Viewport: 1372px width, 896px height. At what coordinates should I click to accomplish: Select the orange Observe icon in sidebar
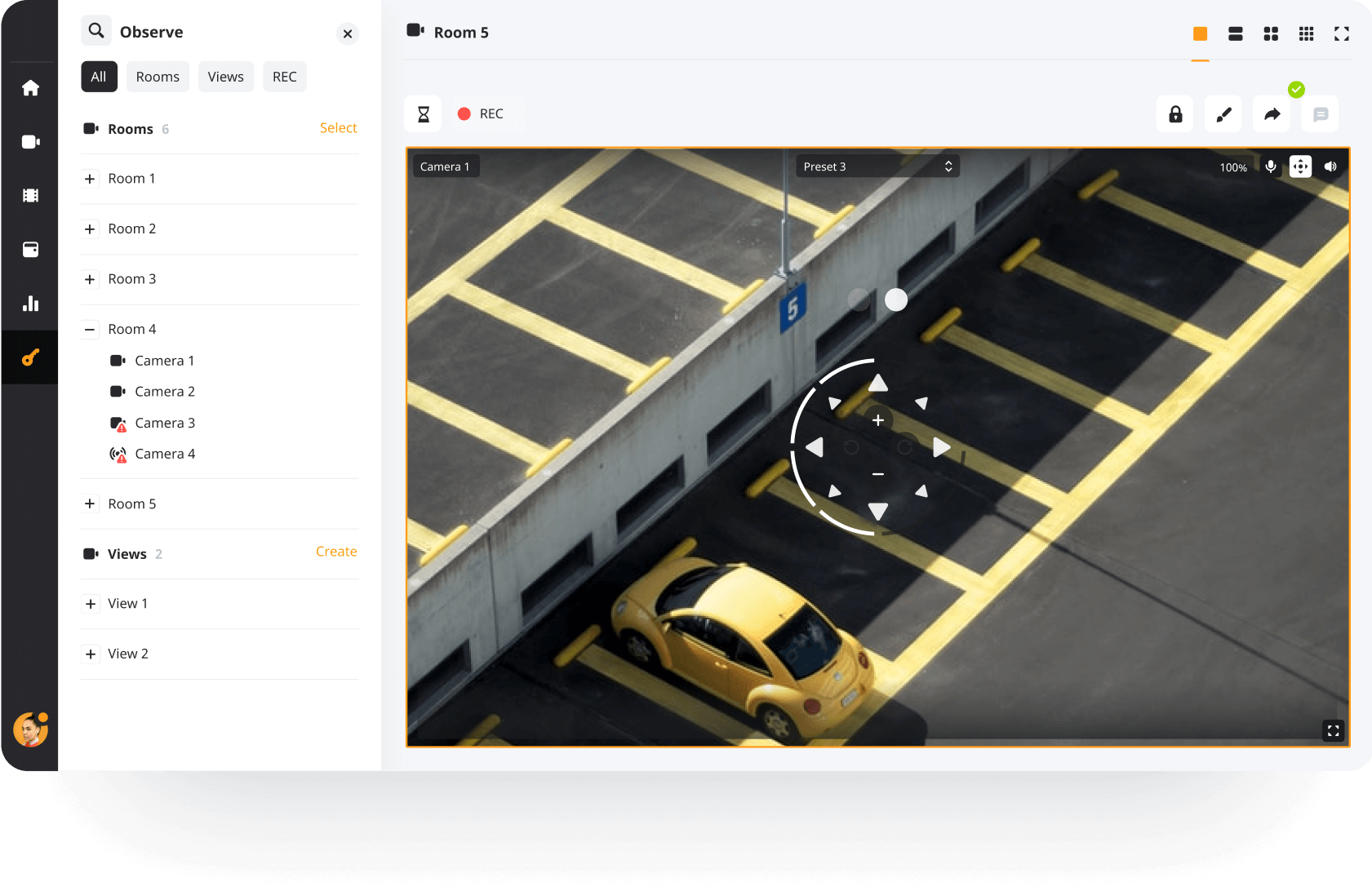click(30, 357)
